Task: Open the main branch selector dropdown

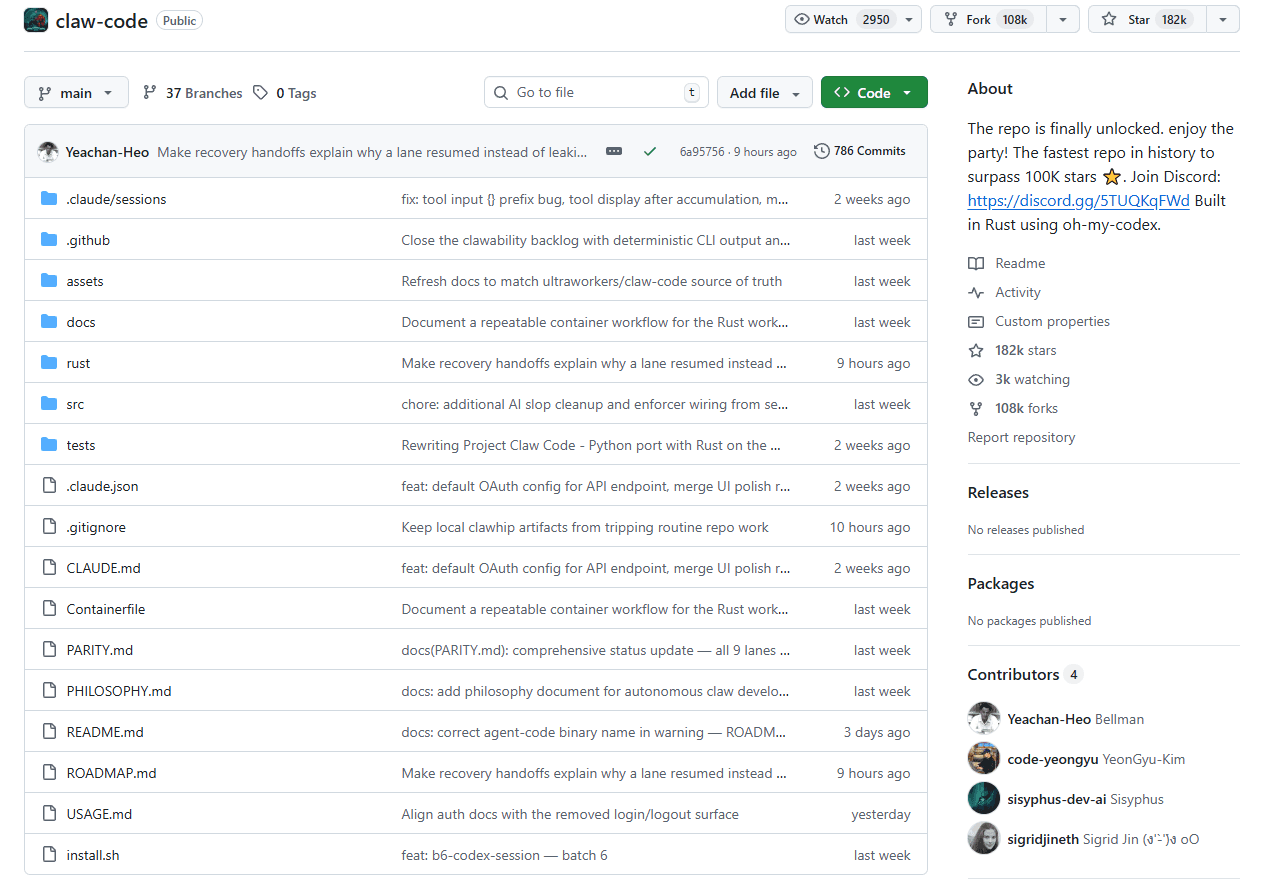Action: point(76,92)
